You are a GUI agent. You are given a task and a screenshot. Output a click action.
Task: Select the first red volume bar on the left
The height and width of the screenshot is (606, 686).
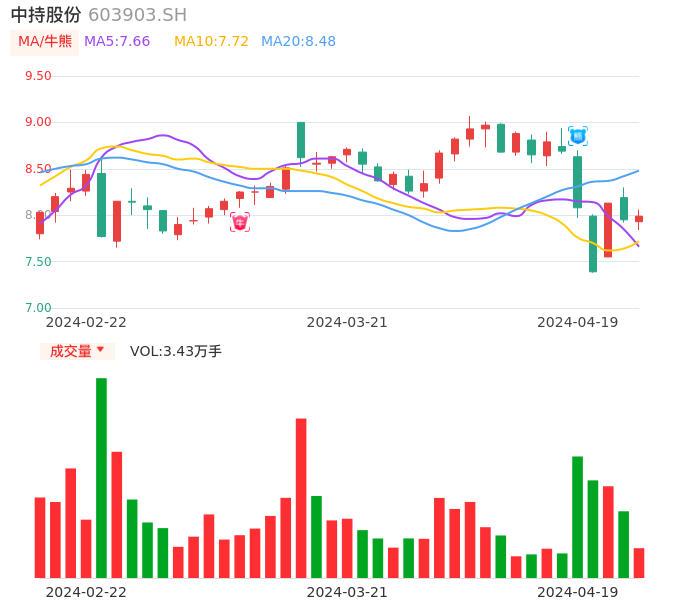pos(40,537)
